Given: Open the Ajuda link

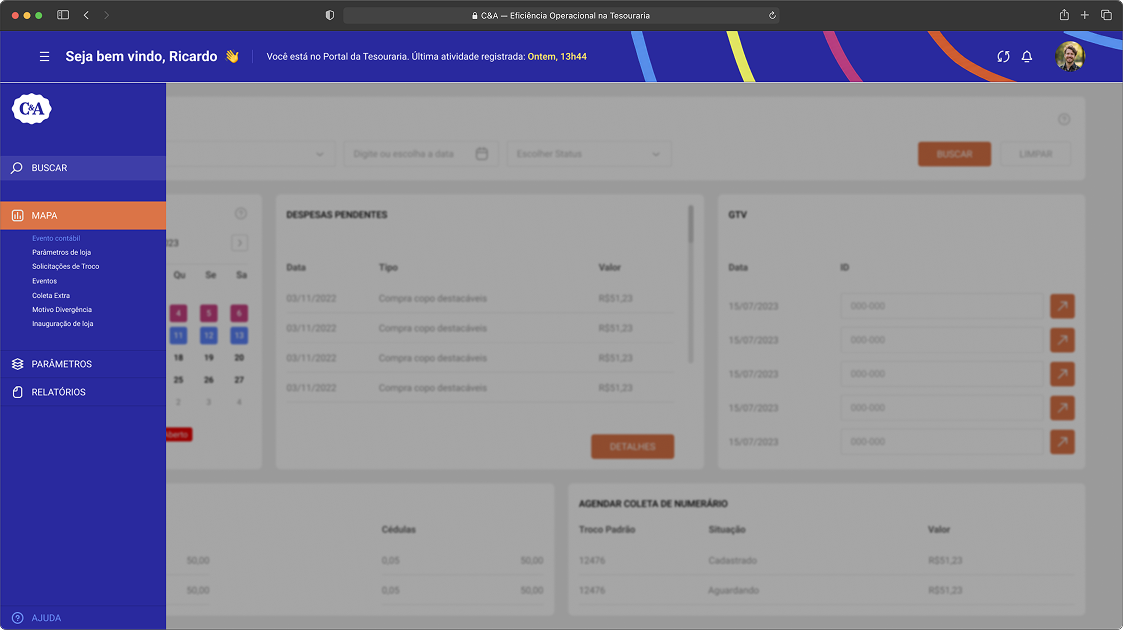Looking at the screenshot, I should (x=46, y=618).
